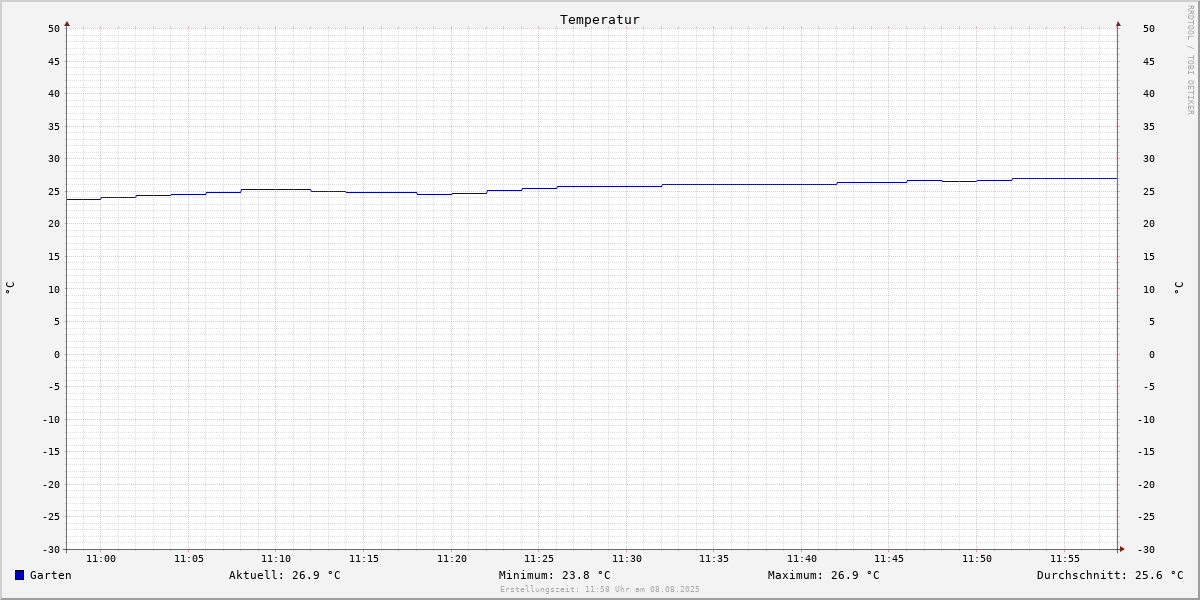
Task: Click the red arrowhead ending the time axis
Action: coord(1121,549)
